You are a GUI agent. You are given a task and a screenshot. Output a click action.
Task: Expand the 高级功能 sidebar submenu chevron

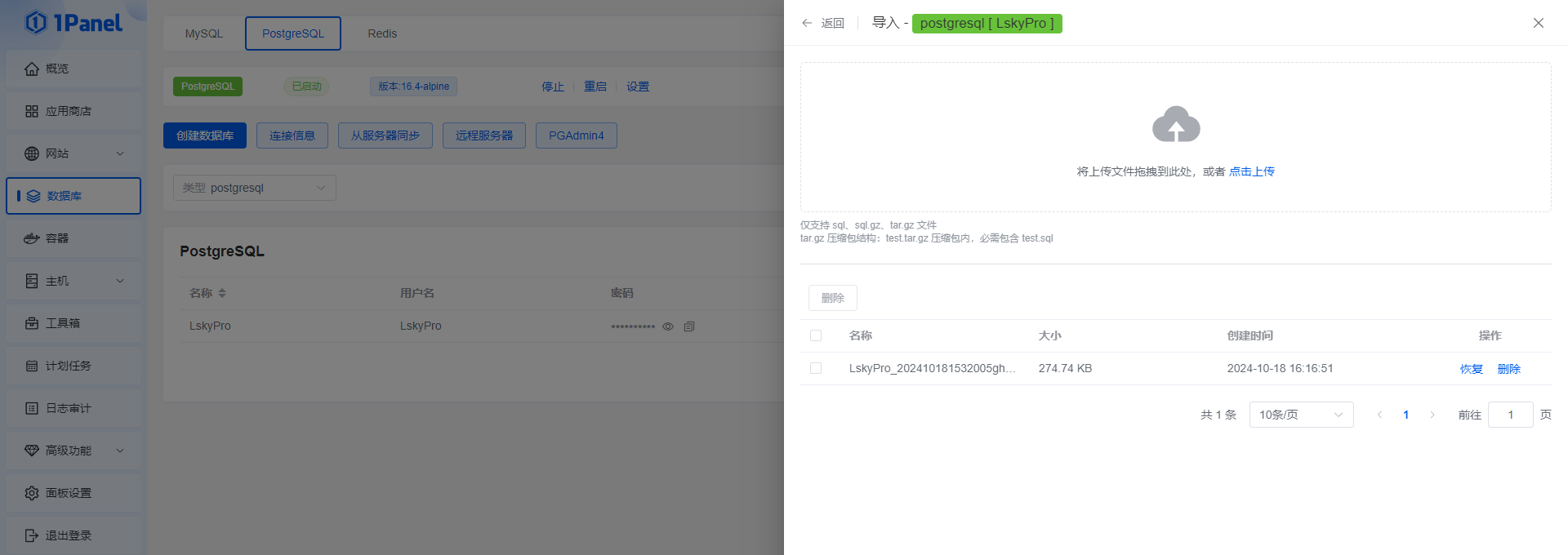click(x=120, y=451)
